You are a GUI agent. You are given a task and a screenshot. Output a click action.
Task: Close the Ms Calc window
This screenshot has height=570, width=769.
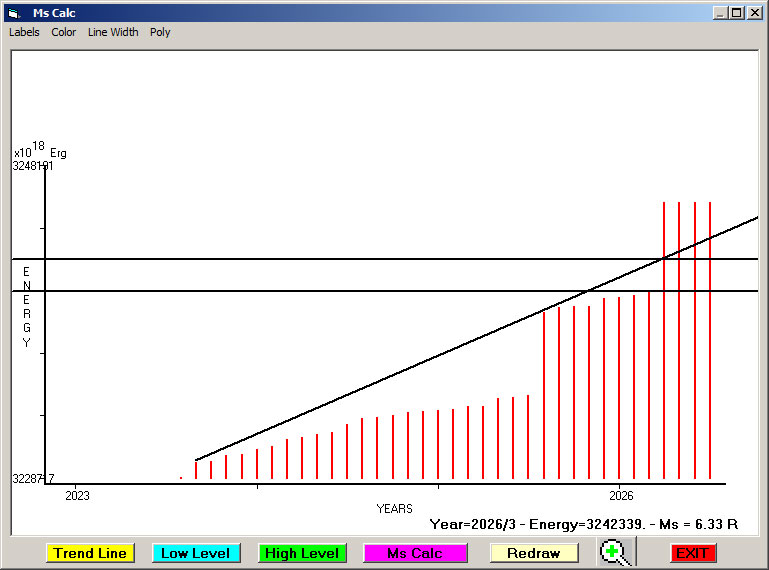tap(755, 13)
